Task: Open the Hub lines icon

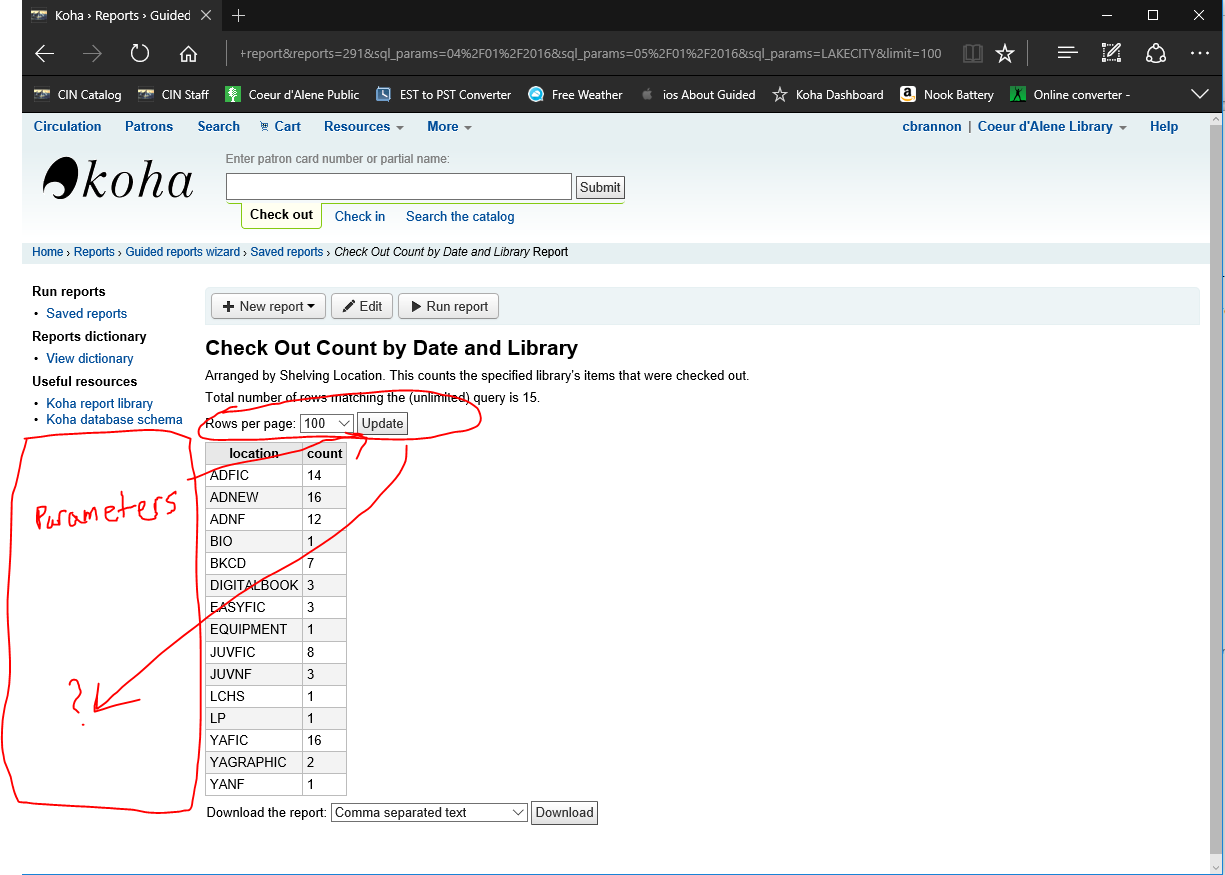Action: click(x=1067, y=54)
